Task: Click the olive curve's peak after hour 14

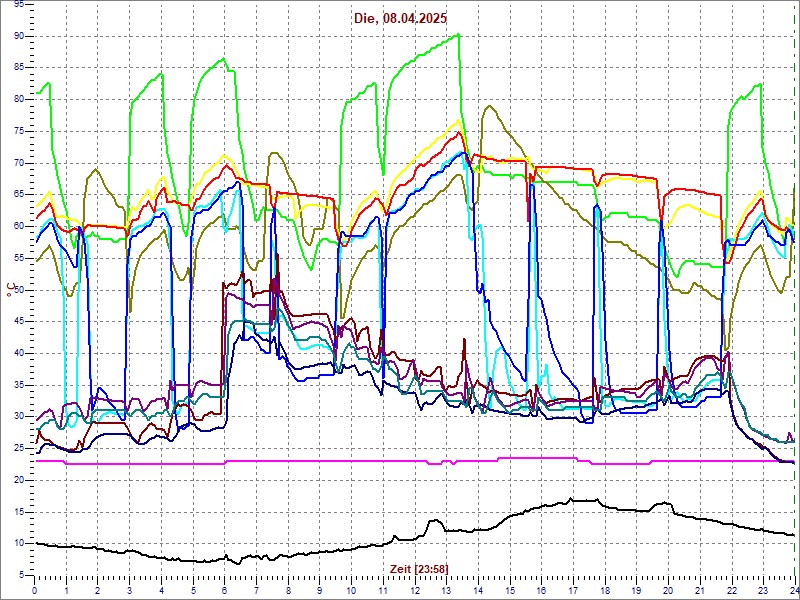Action: pos(487,107)
